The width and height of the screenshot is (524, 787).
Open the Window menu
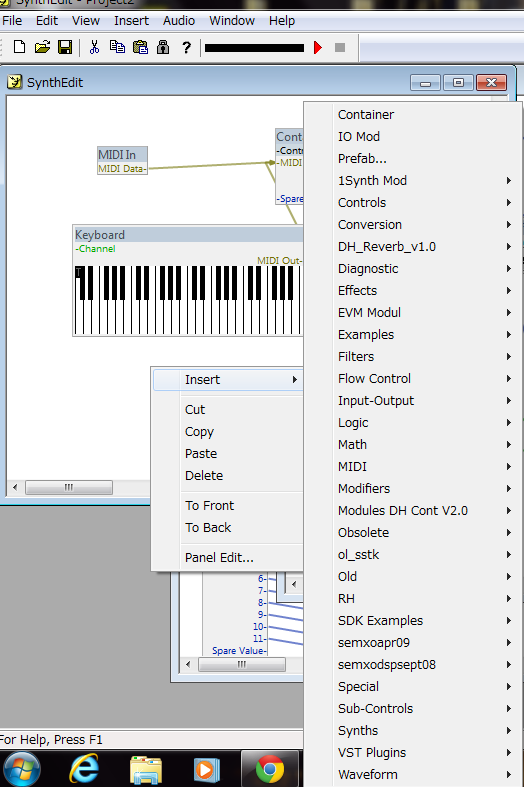232,21
